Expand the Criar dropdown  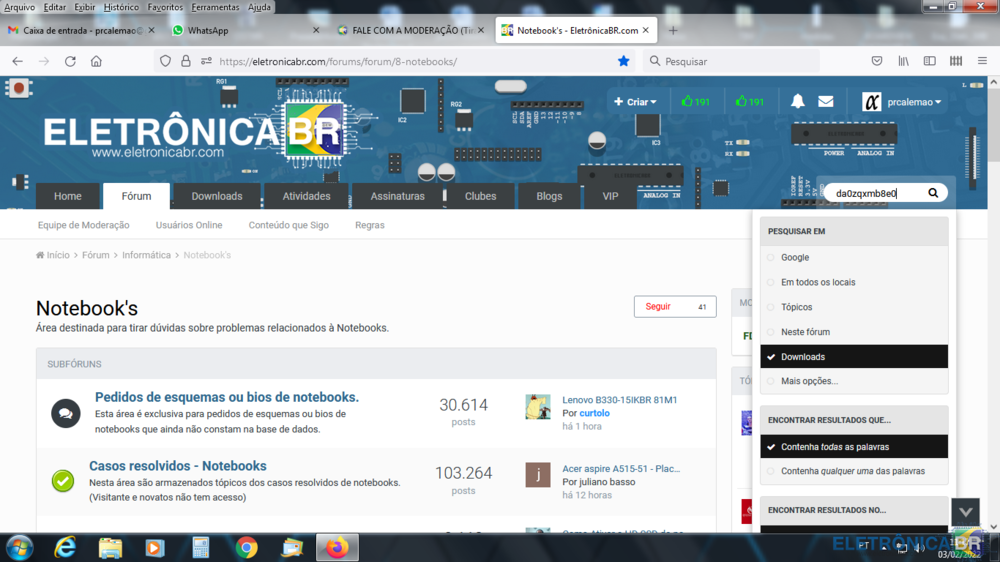coord(635,101)
